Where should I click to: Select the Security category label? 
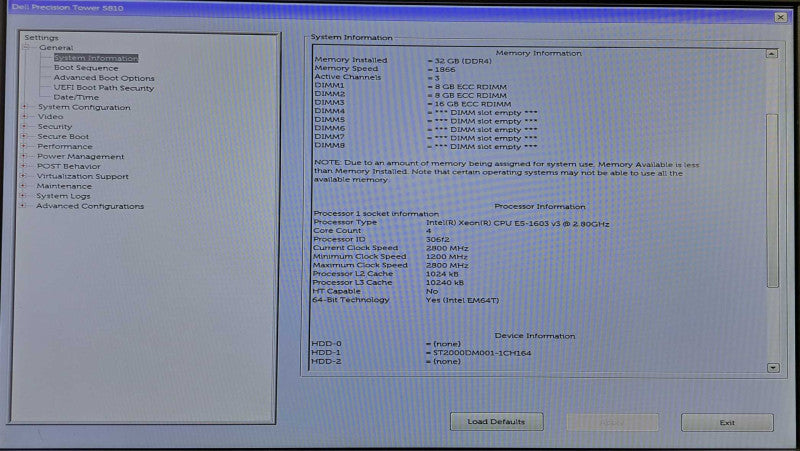click(x=55, y=127)
